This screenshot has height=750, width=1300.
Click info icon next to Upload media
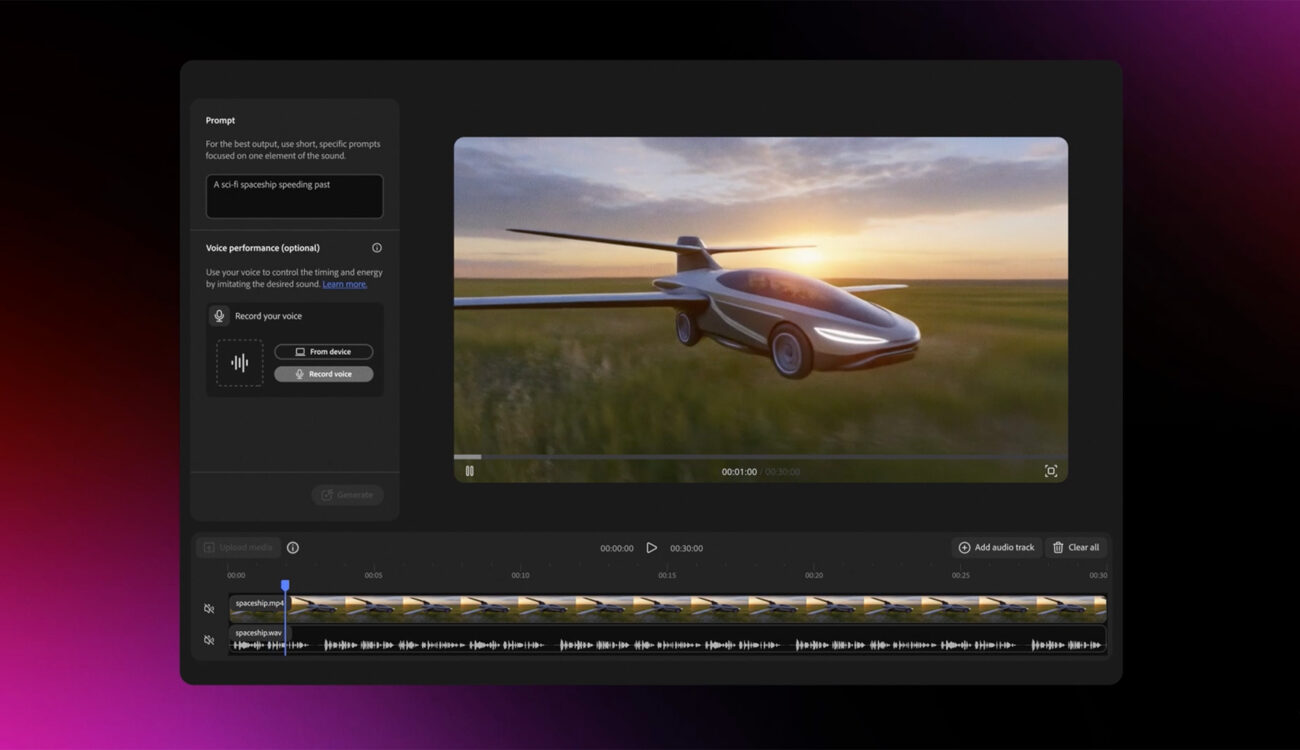tap(293, 547)
